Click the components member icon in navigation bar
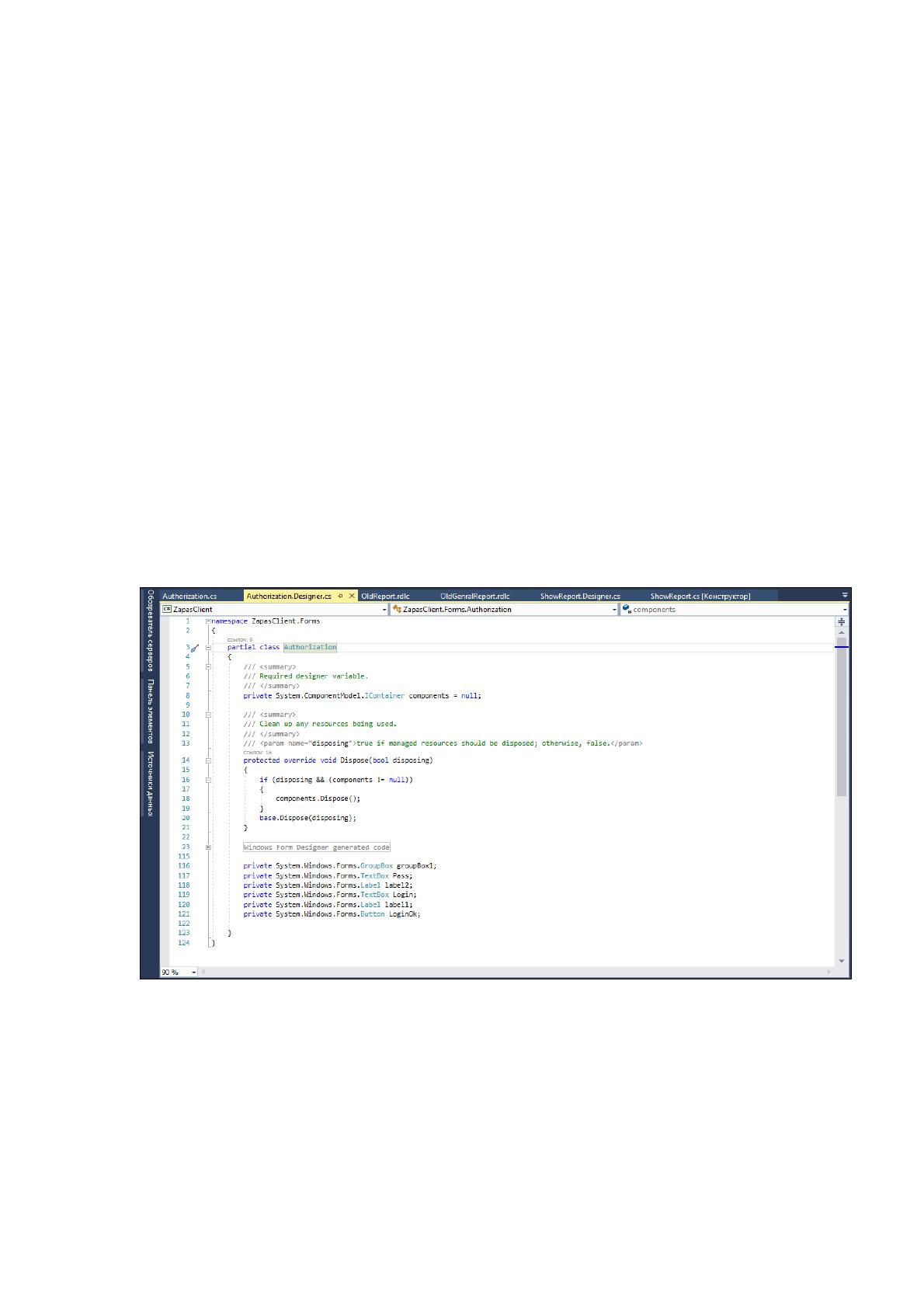924x1308 pixels. pyautogui.click(x=627, y=609)
